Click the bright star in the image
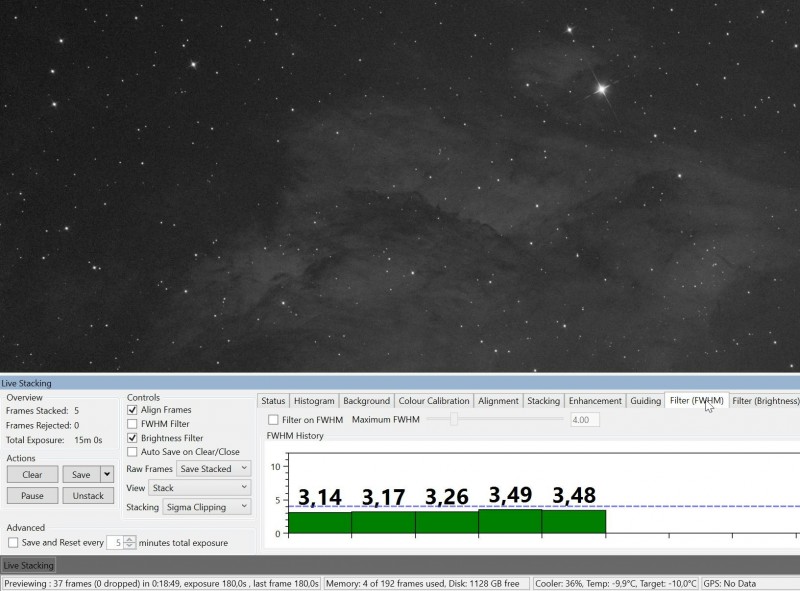The height and width of the screenshot is (591, 800). (602, 89)
